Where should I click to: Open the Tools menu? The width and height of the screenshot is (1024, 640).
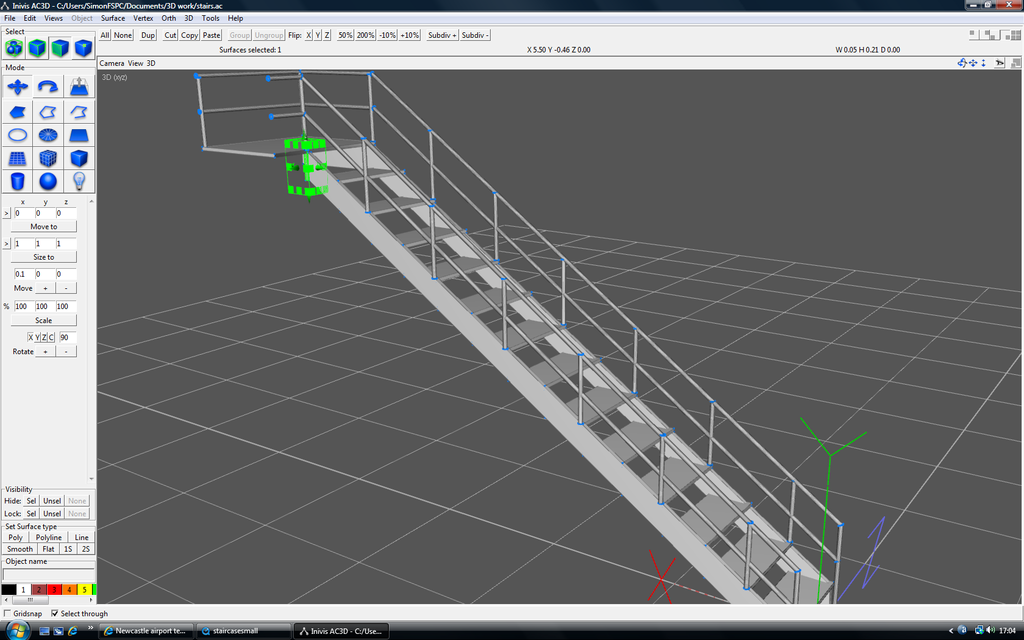pos(210,18)
